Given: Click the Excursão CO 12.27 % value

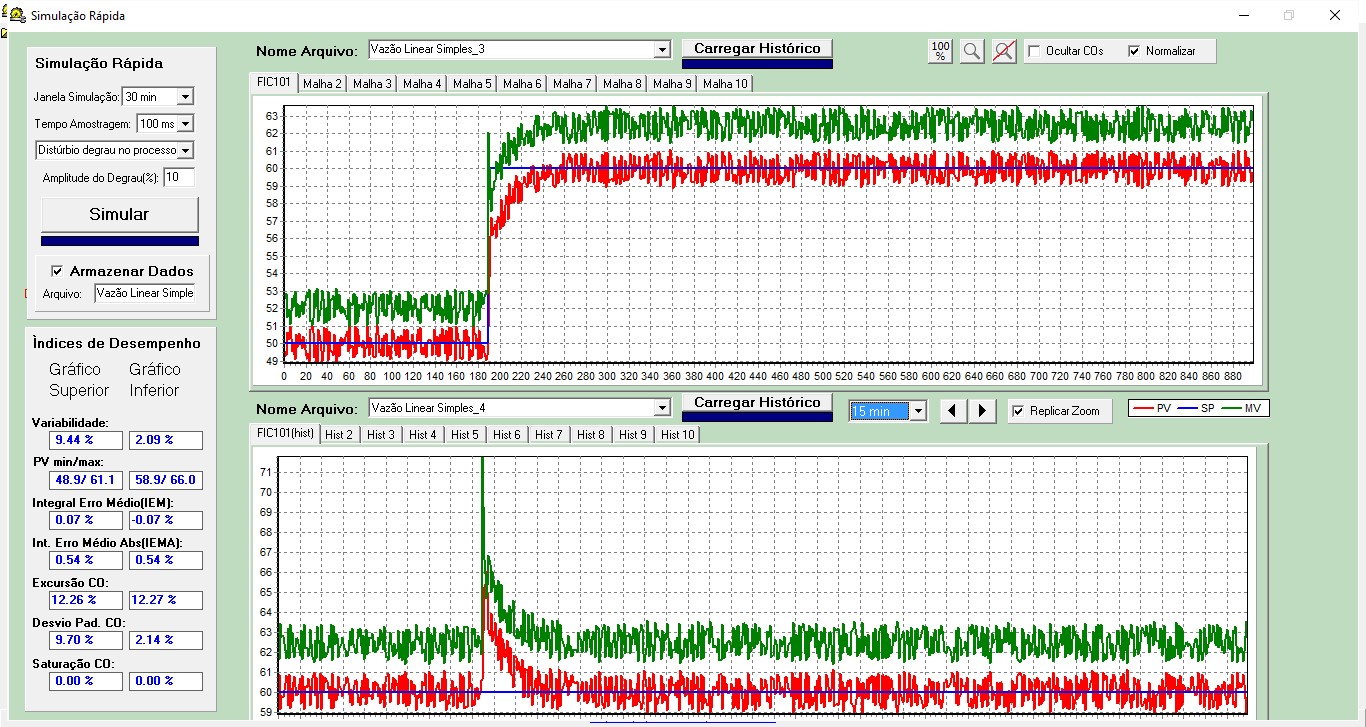Looking at the screenshot, I should pyautogui.click(x=166, y=600).
